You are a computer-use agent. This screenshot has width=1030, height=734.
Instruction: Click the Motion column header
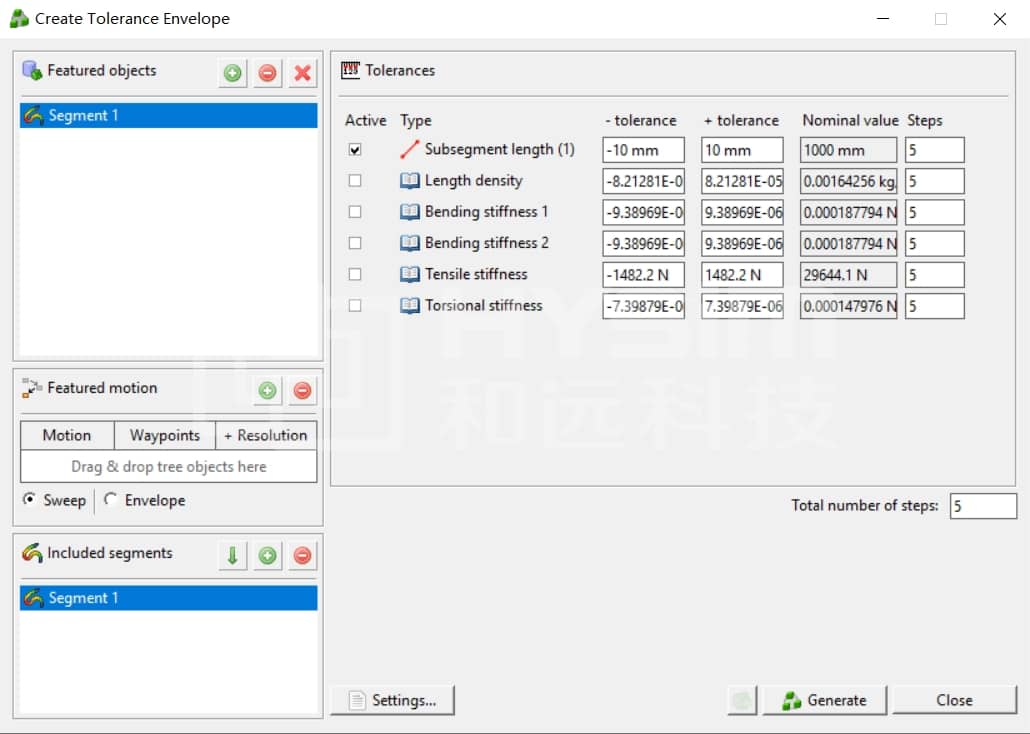pyautogui.click(x=67, y=435)
